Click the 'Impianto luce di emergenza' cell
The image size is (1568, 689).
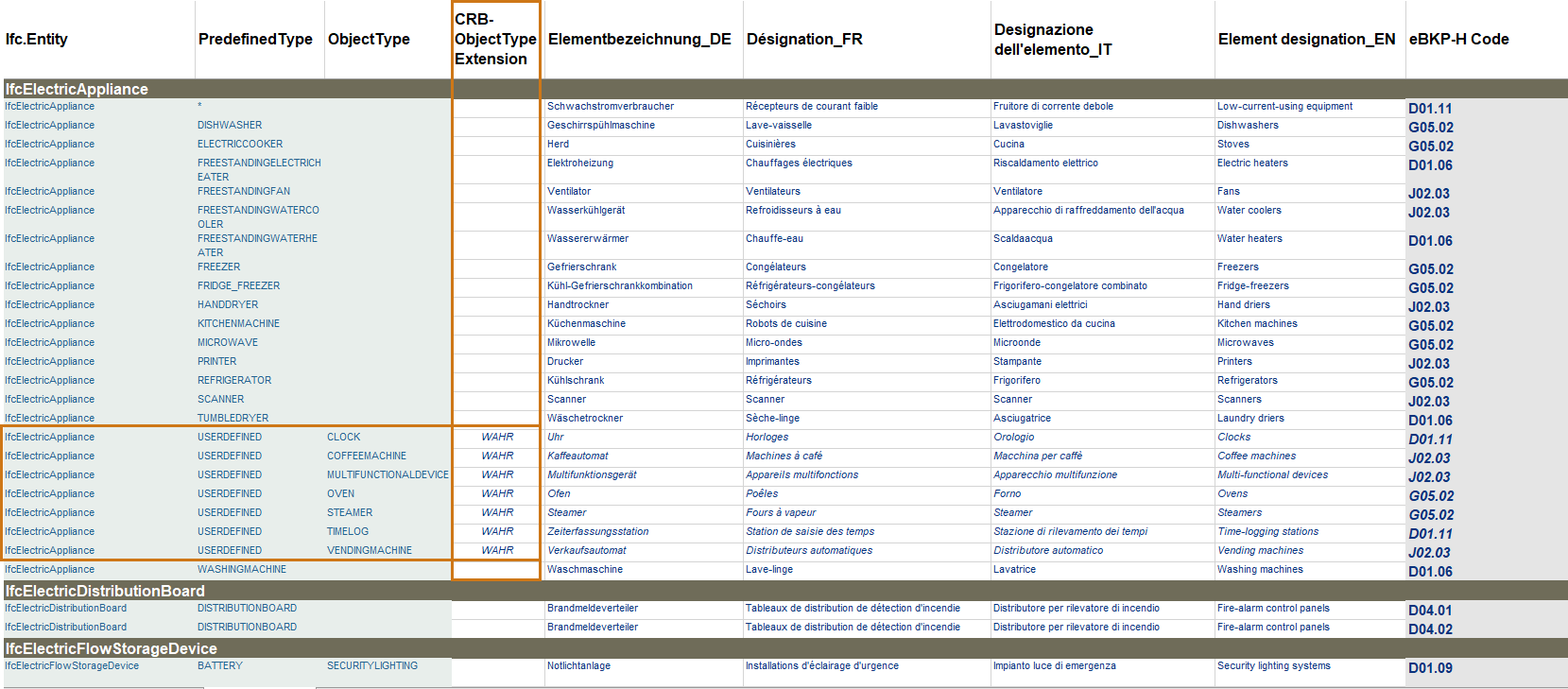pos(1055,665)
